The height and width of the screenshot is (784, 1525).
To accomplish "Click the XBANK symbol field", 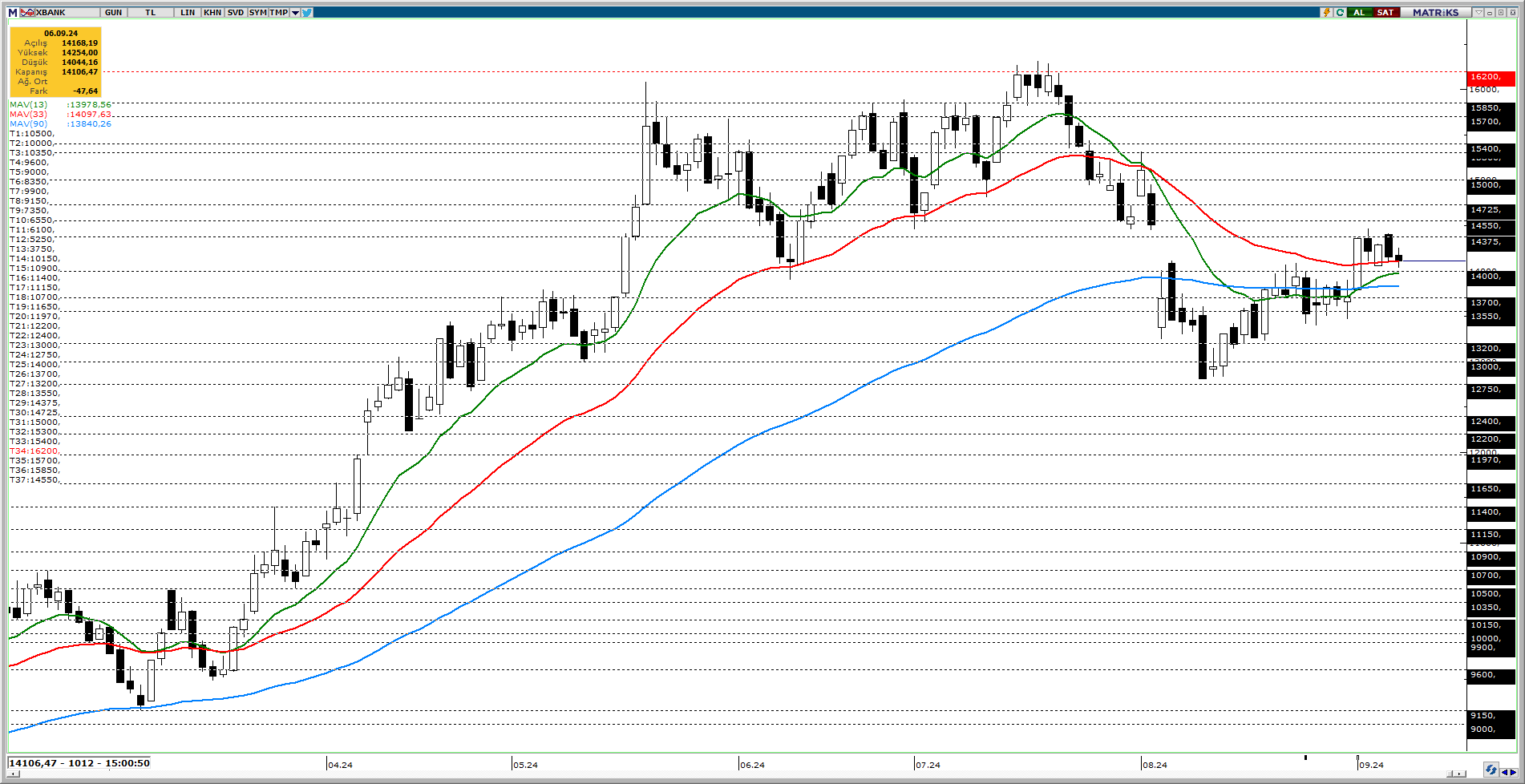I will point(66,12).
